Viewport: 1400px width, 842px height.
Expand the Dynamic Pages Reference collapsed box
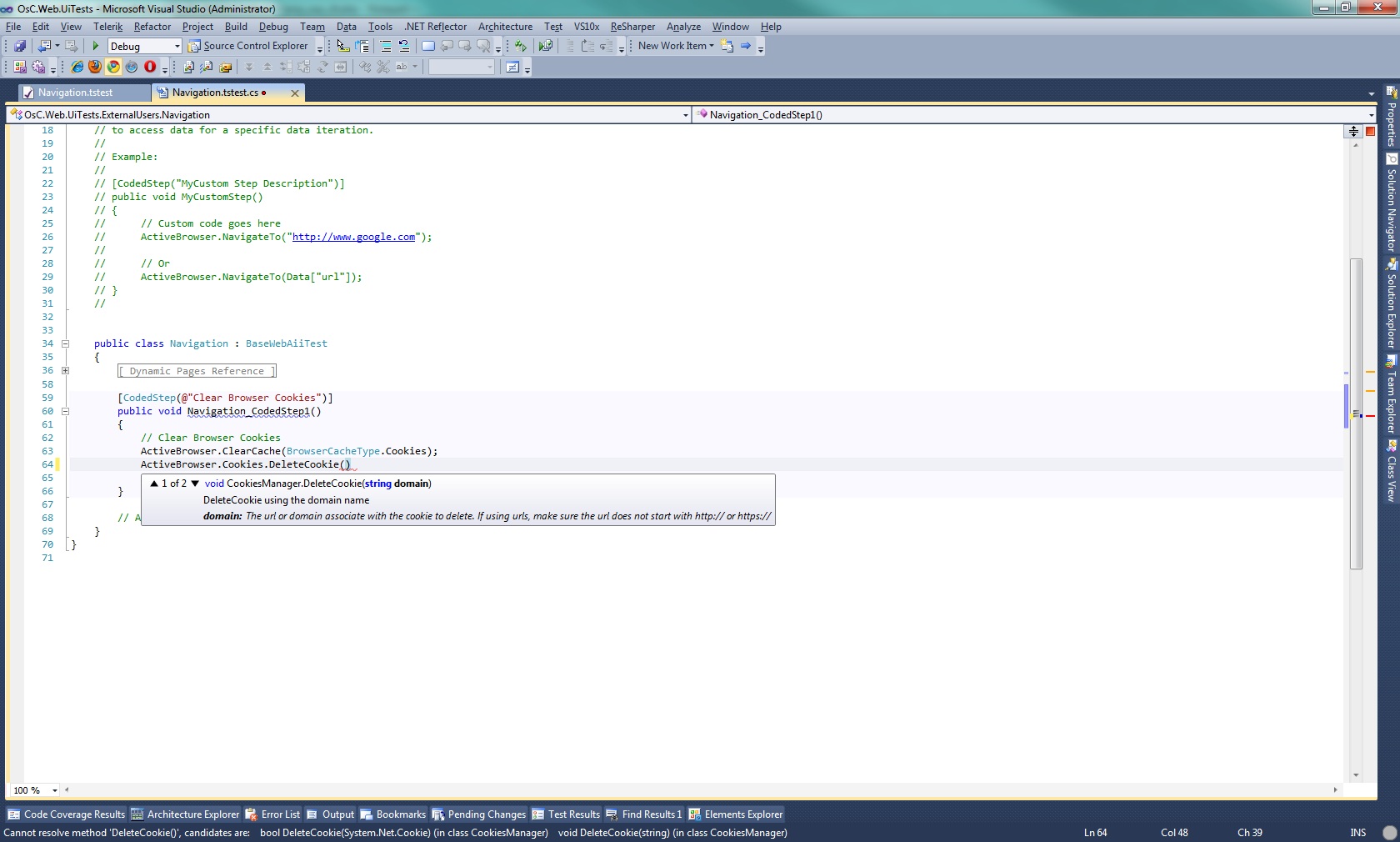click(x=197, y=371)
